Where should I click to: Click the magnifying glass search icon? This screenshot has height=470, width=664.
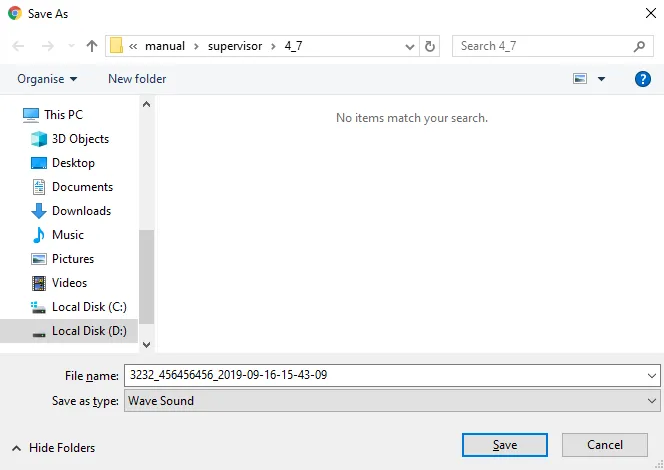[x=639, y=46]
